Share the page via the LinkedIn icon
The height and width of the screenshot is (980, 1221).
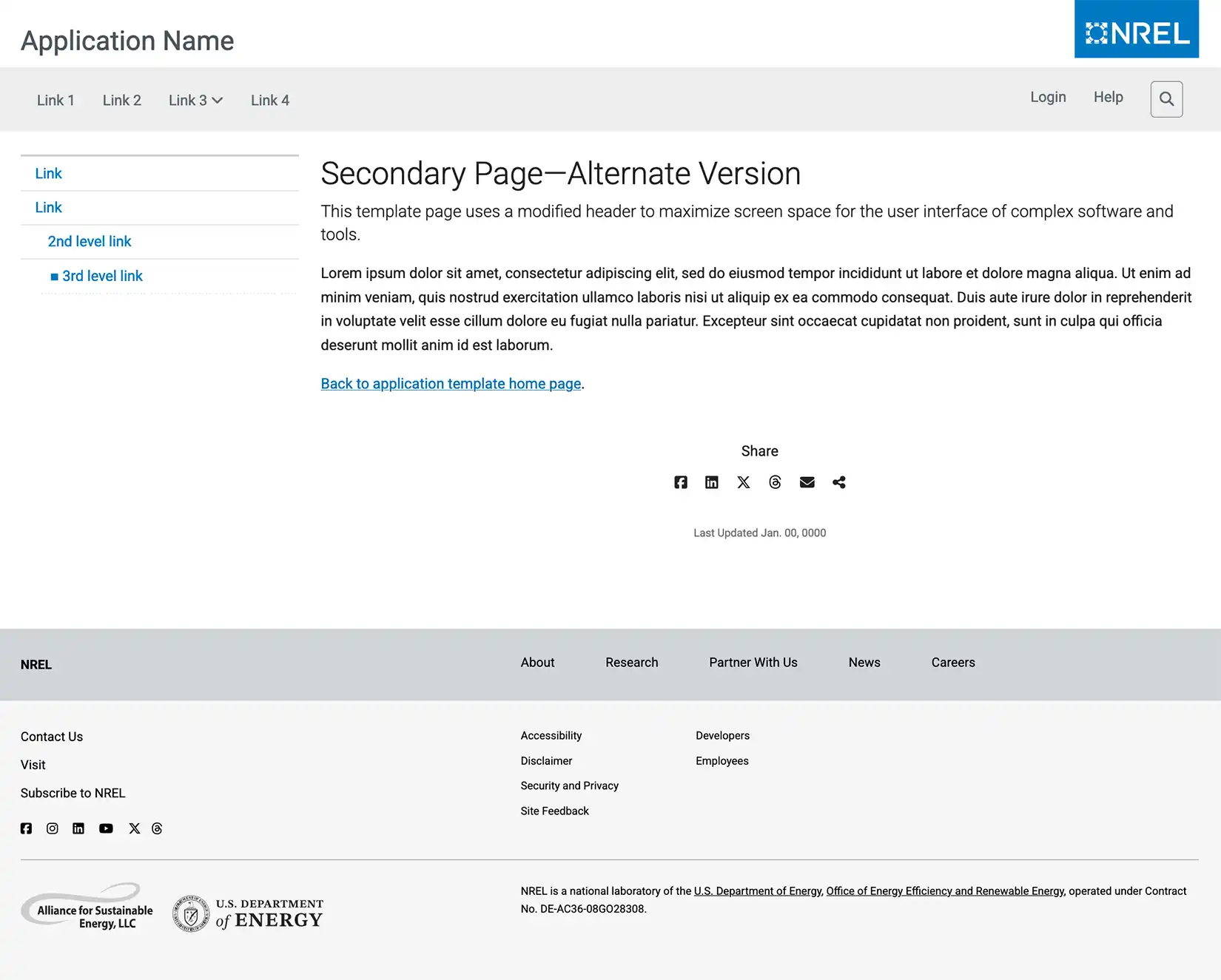(712, 481)
